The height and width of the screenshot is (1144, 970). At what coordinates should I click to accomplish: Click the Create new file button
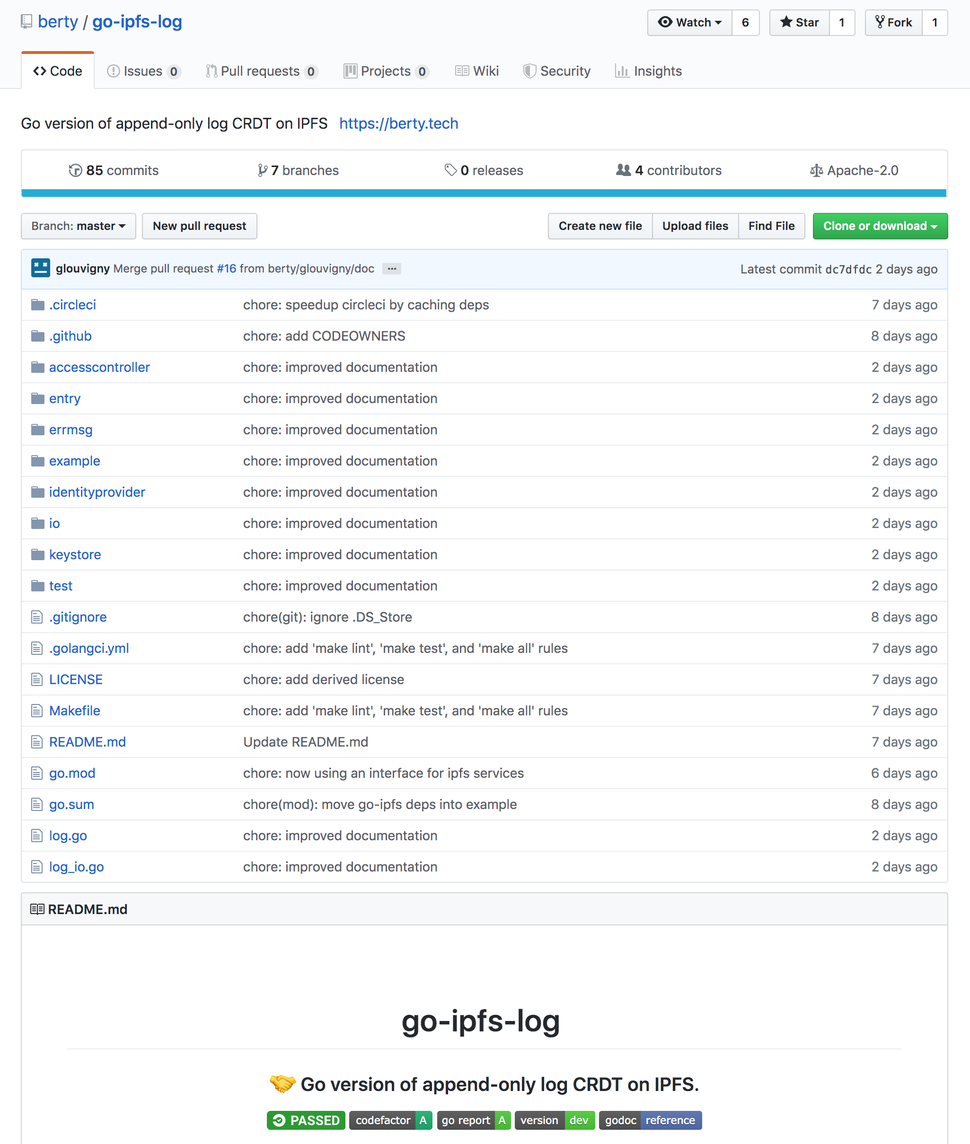(600, 226)
